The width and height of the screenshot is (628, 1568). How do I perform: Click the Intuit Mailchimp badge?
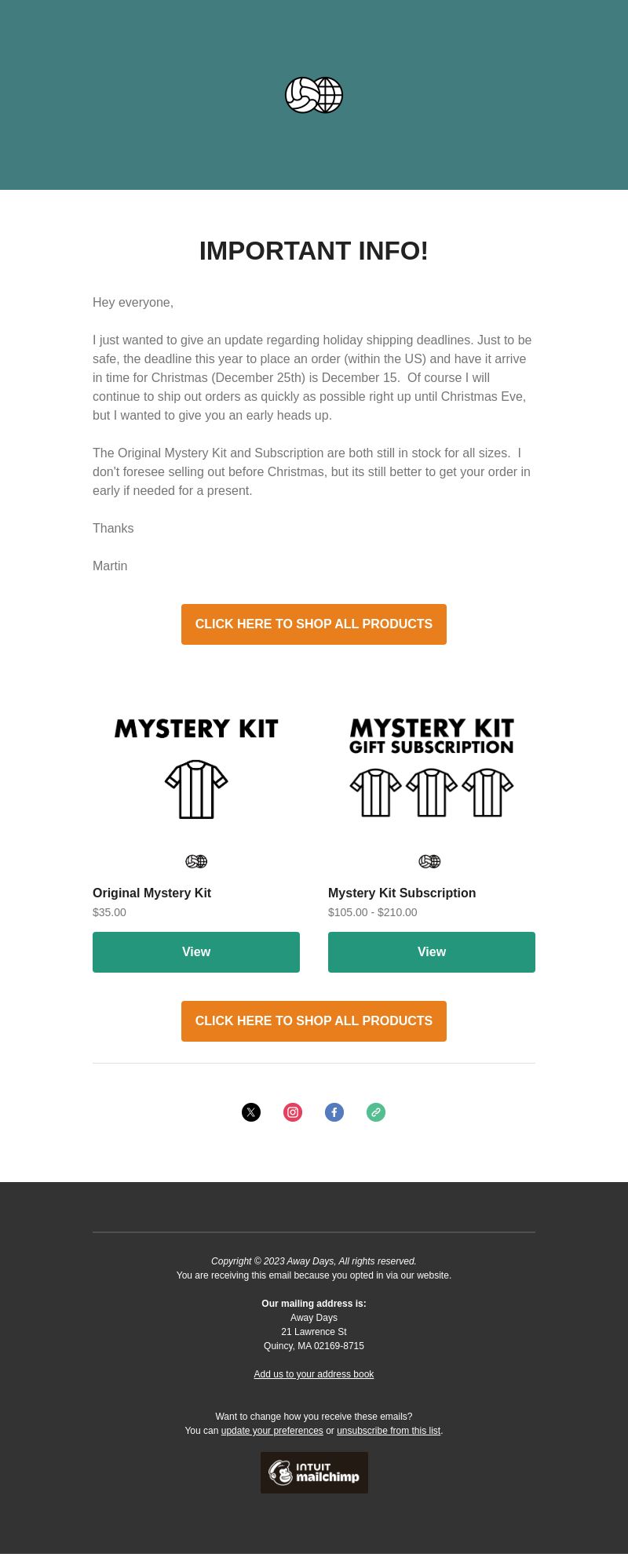click(x=314, y=1472)
